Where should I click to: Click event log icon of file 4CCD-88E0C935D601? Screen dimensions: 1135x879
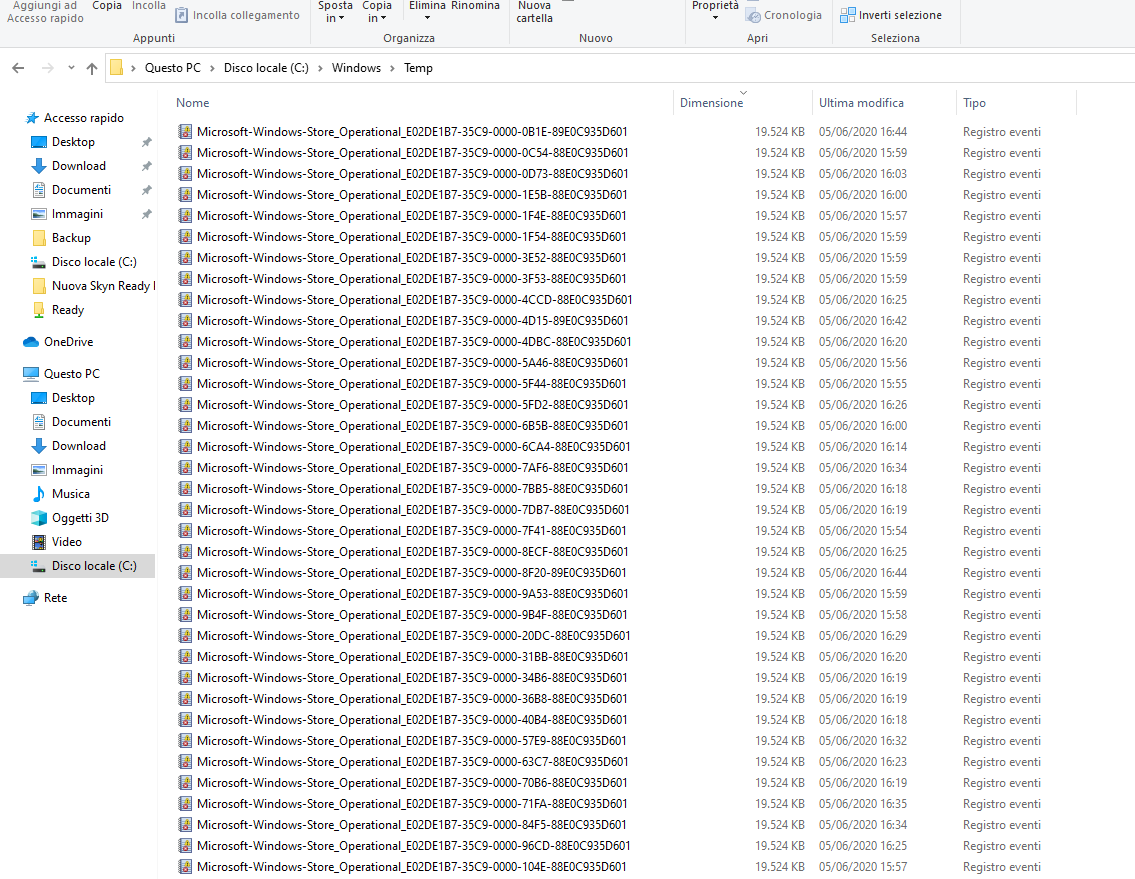click(x=185, y=300)
